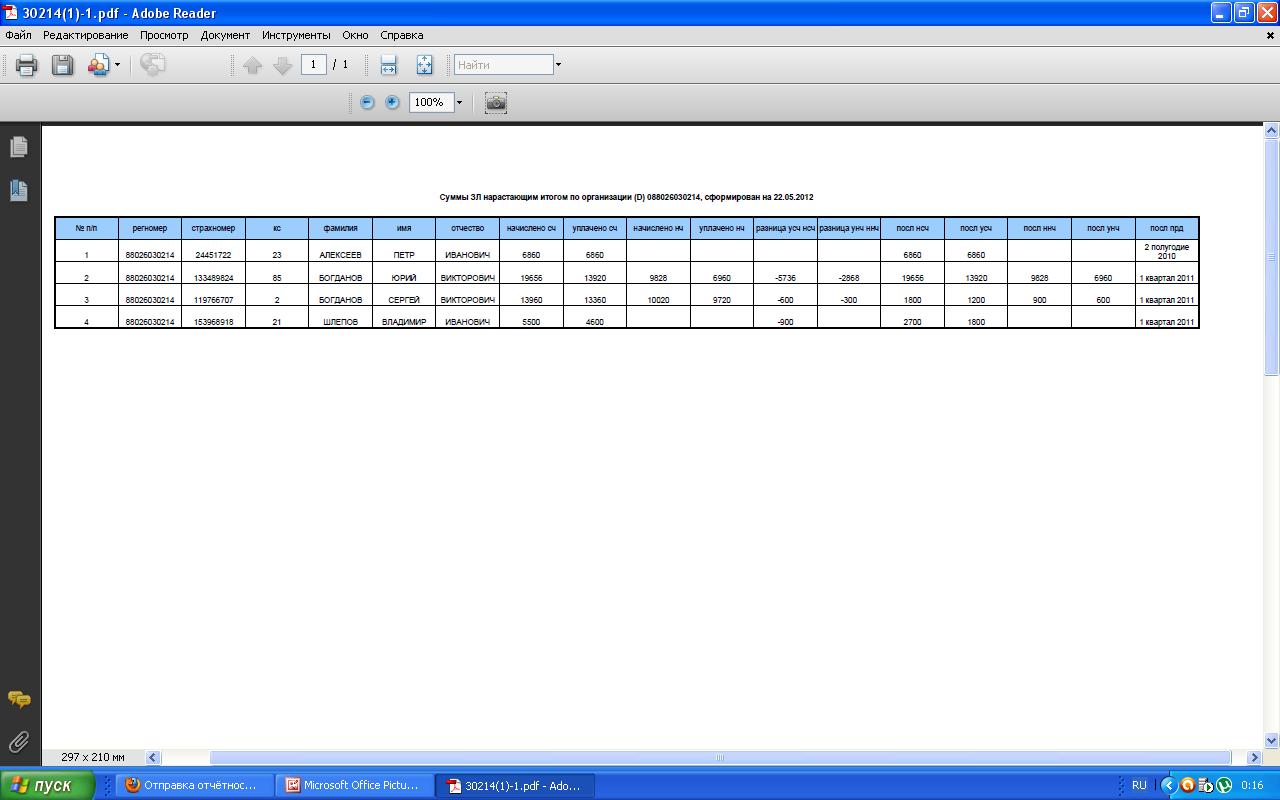This screenshot has height=800, width=1280.
Task: Expand the zoom percentage dropdown
Action: tap(459, 102)
